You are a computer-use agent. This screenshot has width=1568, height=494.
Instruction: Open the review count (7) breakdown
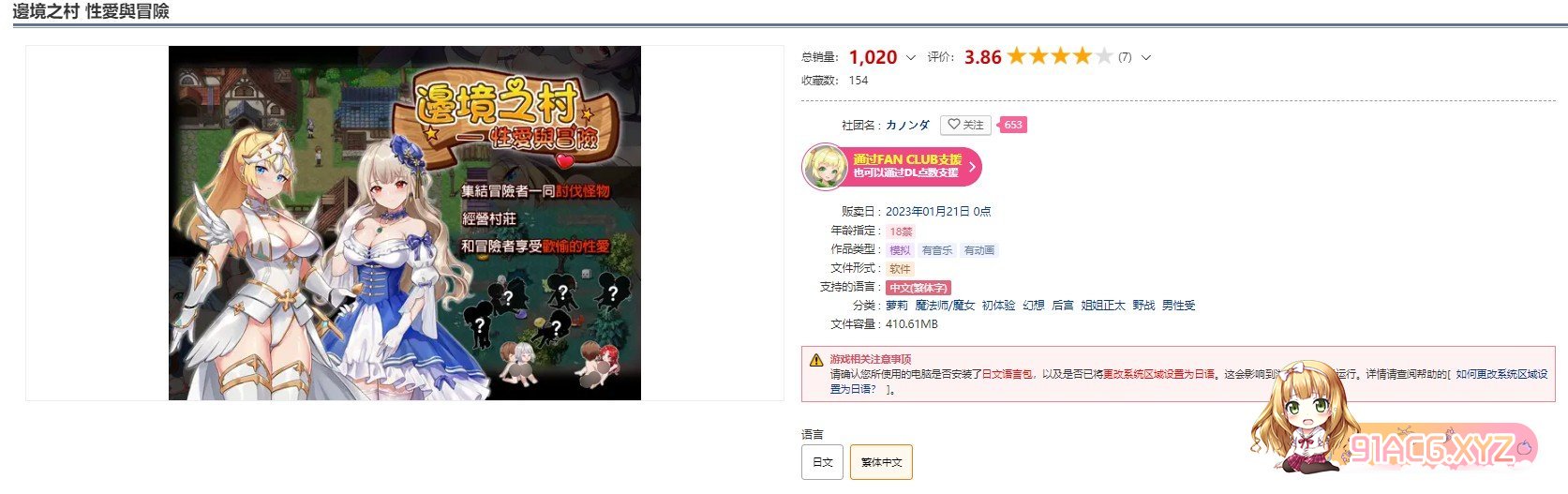(x=1125, y=57)
